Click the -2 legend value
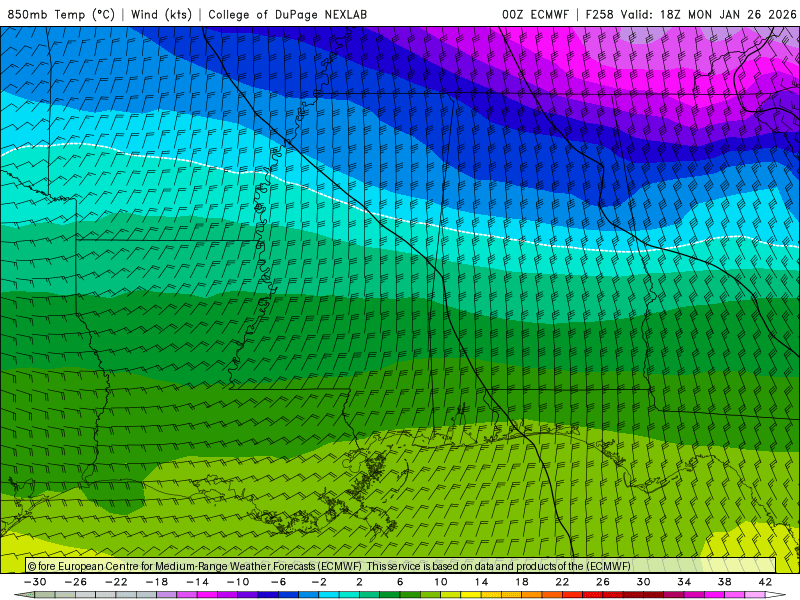 tap(319, 582)
